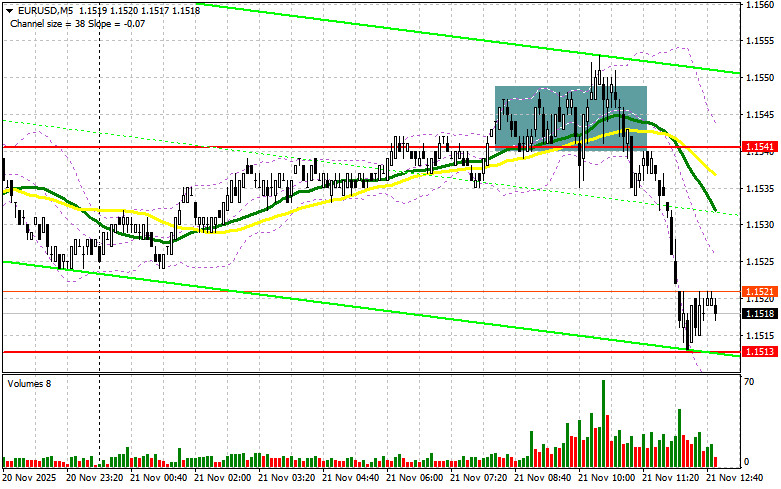Click the '21 Nov 08:40' time axis label
Image resolution: width=781 pixels, height=489 pixels.
click(x=542, y=478)
